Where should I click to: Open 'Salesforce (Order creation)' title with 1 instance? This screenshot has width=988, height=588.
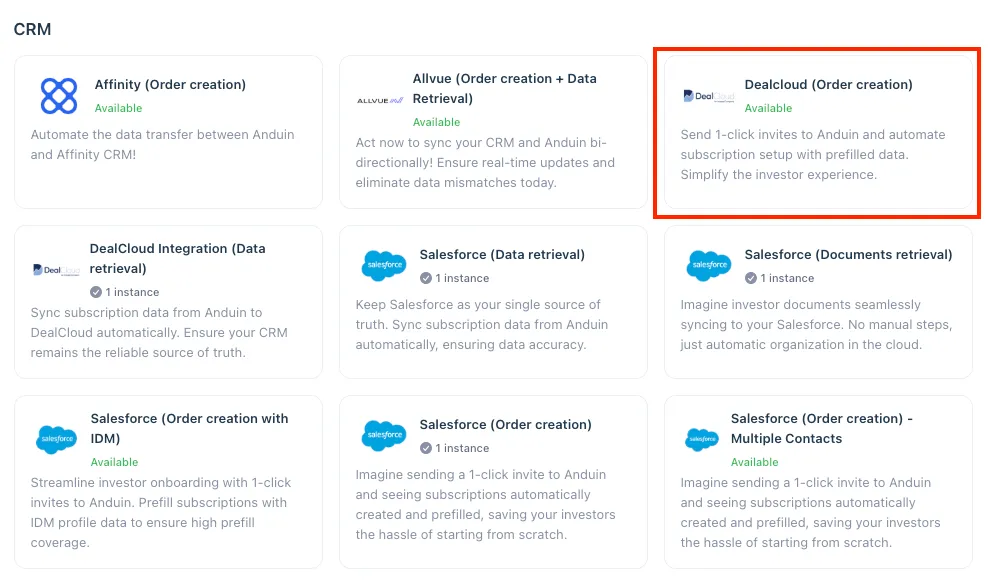[506, 425]
